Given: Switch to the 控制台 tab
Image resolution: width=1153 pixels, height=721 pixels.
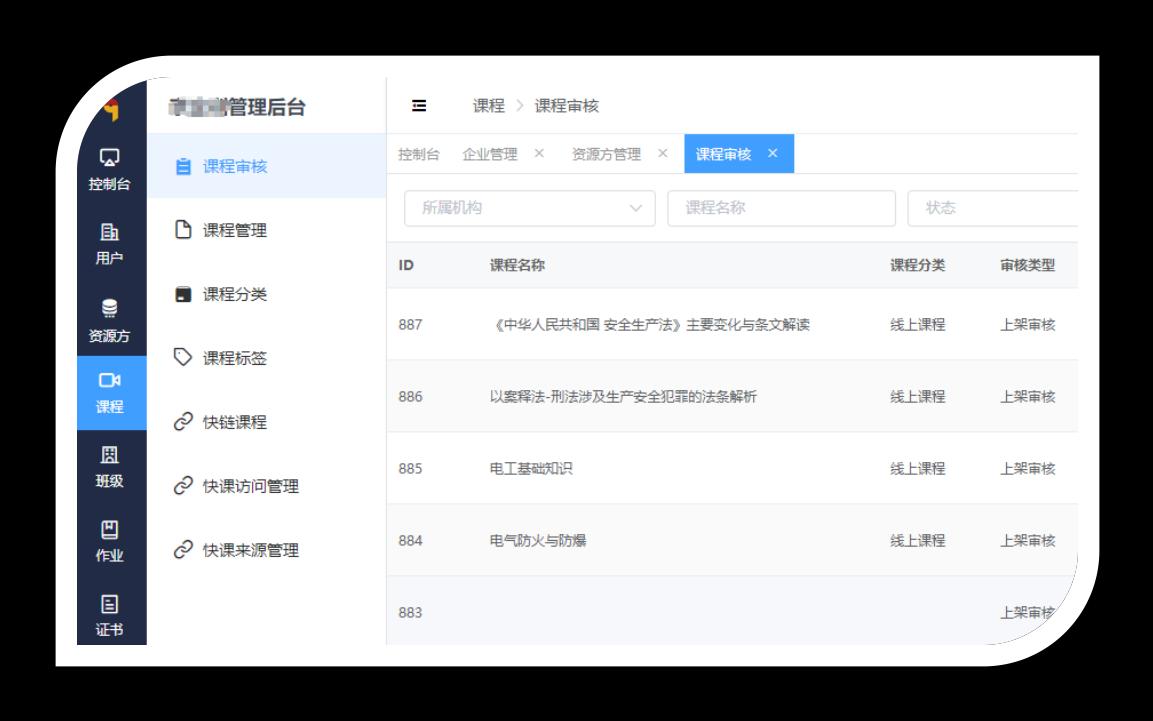Looking at the screenshot, I should coord(418,154).
